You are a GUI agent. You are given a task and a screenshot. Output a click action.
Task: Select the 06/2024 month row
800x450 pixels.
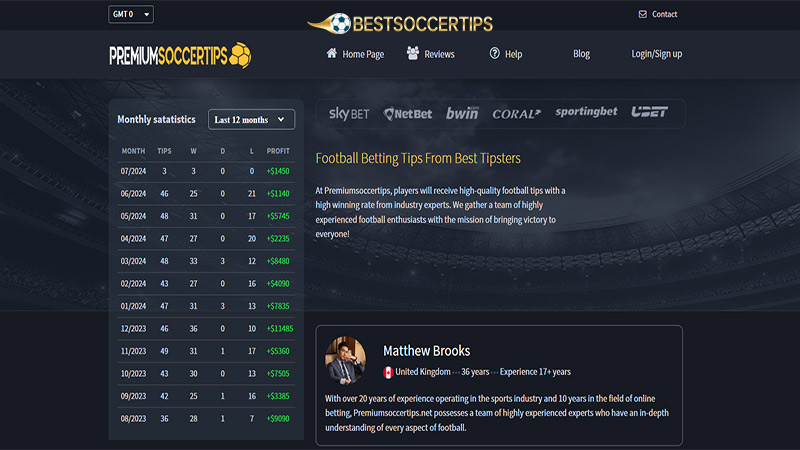pyautogui.click(x=206, y=194)
